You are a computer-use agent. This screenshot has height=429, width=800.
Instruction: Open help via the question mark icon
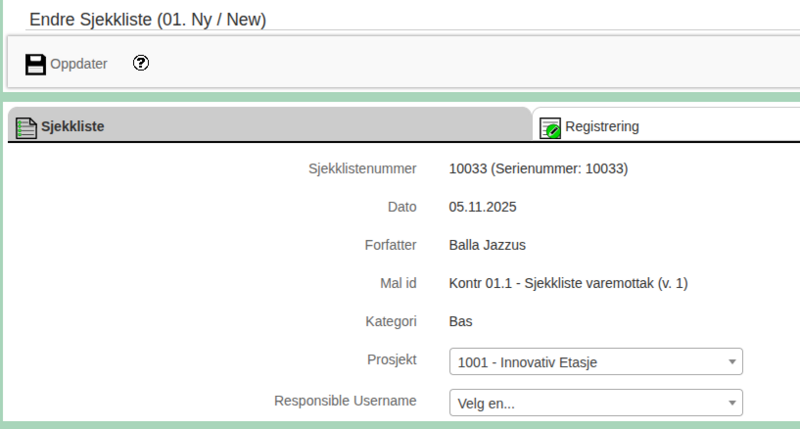point(141,63)
